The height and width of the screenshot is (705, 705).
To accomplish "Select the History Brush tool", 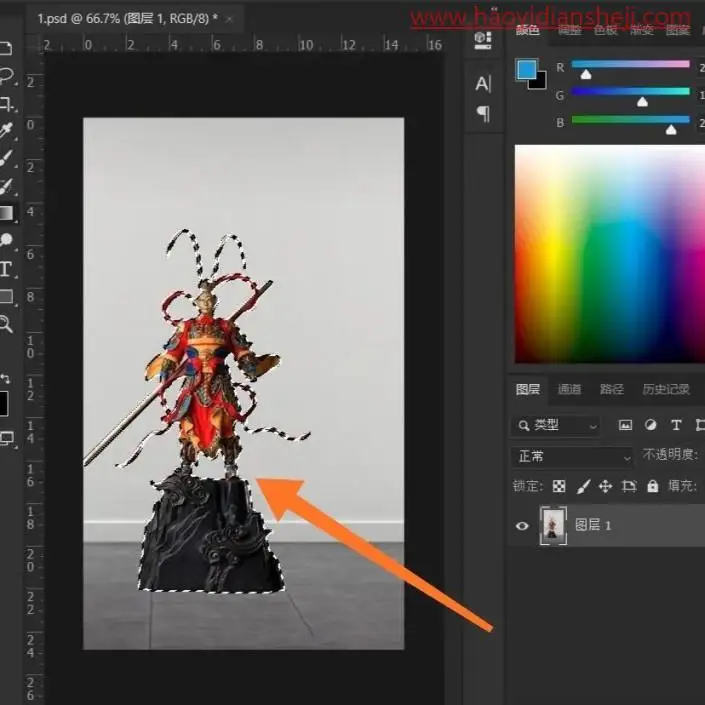I will point(6,186).
